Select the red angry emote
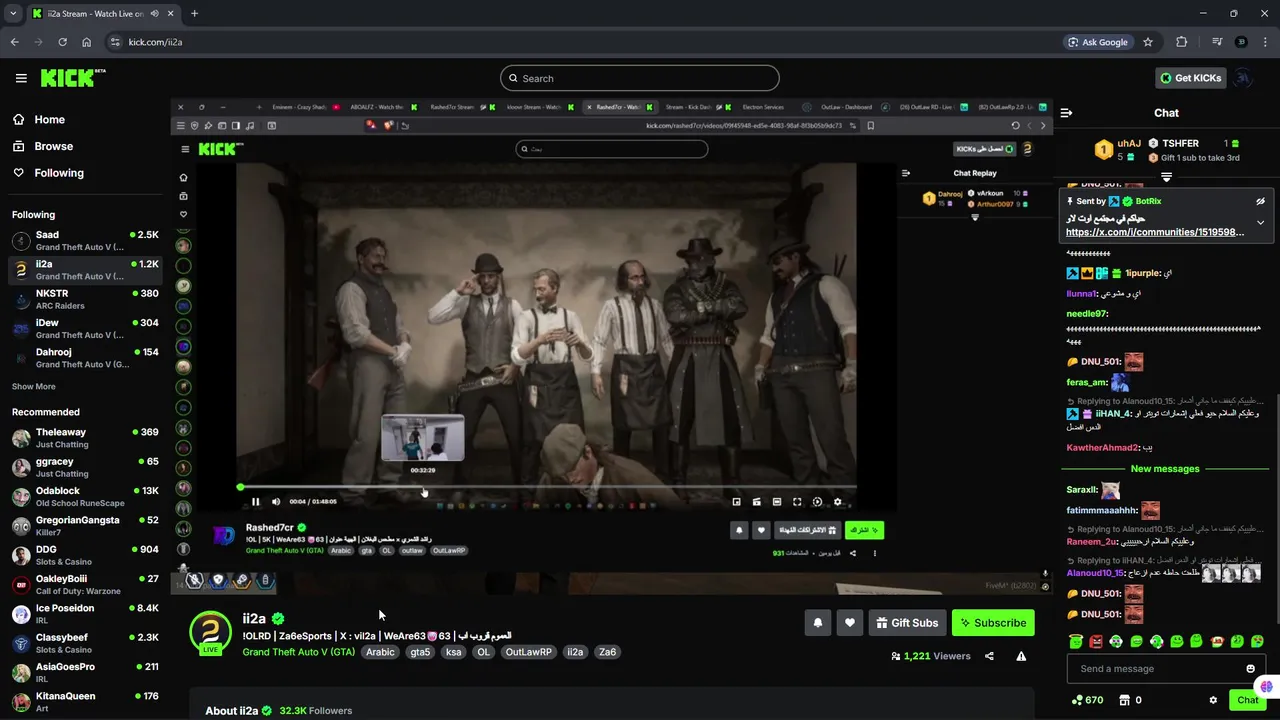 point(1096,641)
